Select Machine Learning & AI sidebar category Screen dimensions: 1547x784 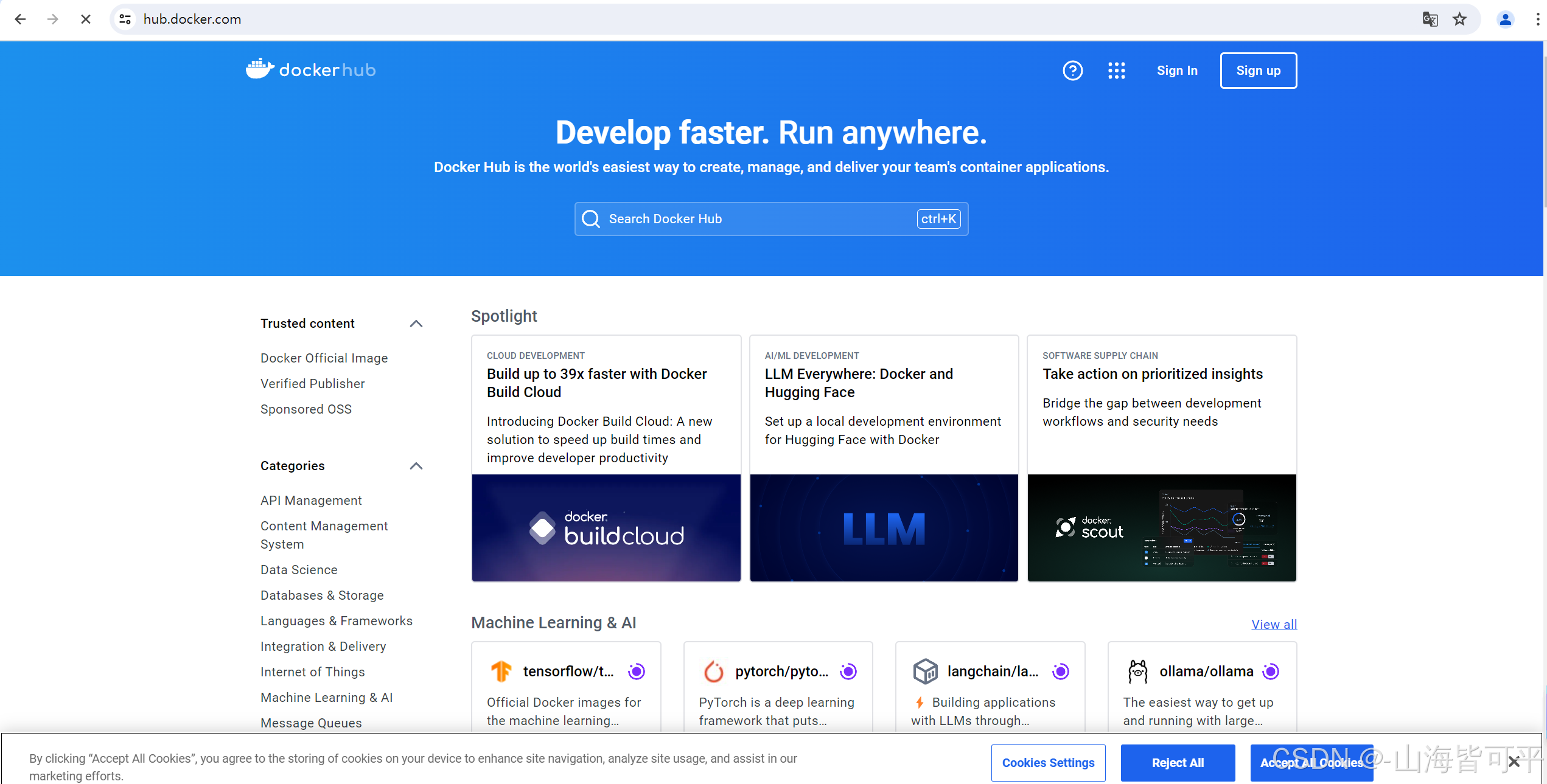click(327, 698)
